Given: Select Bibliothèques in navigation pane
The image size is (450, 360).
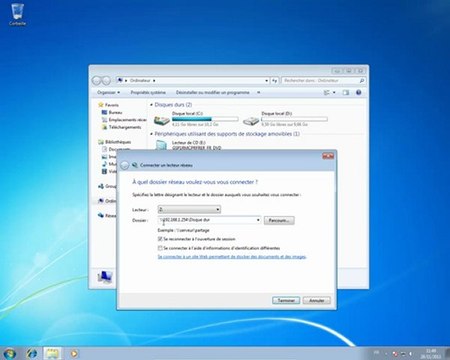Looking at the screenshot, I should click(x=118, y=142).
